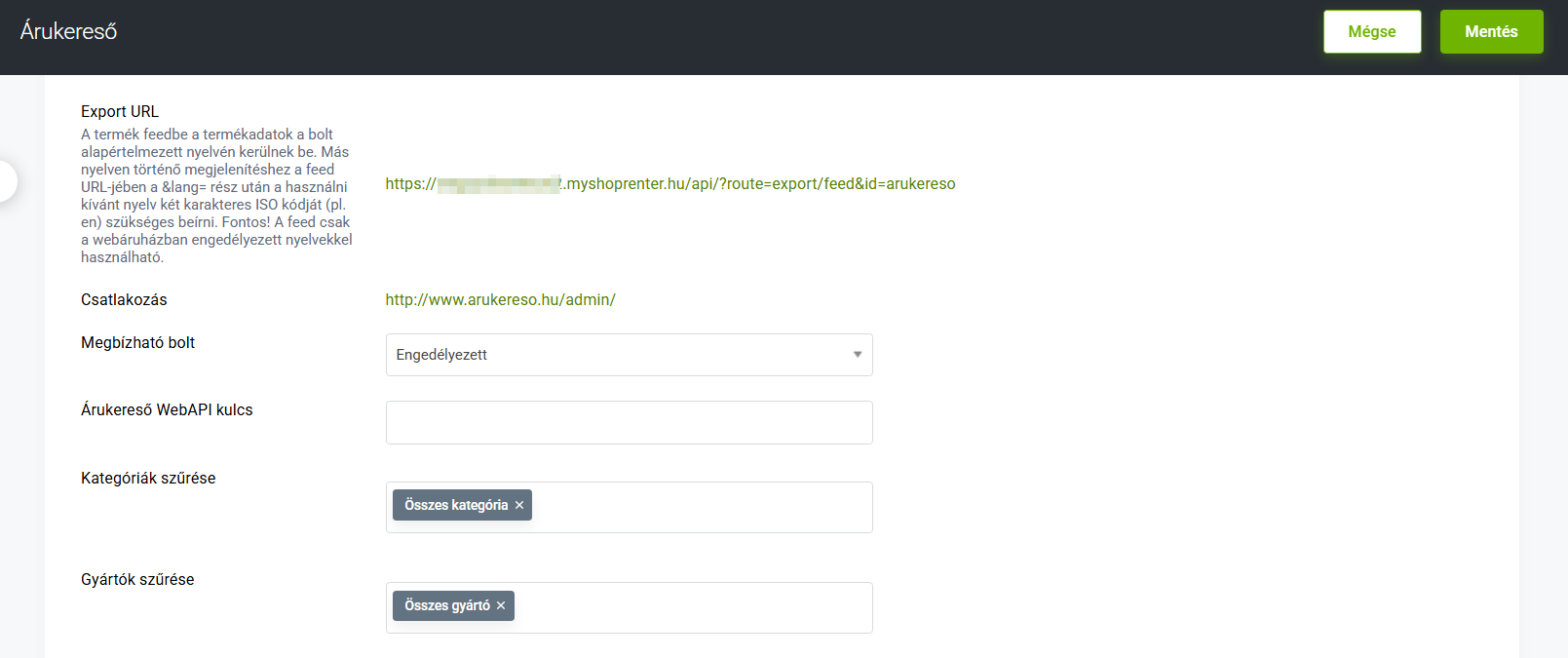The width and height of the screenshot is (1568, 658).
Task: Open the Megbízható bolt dropdown
Action: pos(629,355)
